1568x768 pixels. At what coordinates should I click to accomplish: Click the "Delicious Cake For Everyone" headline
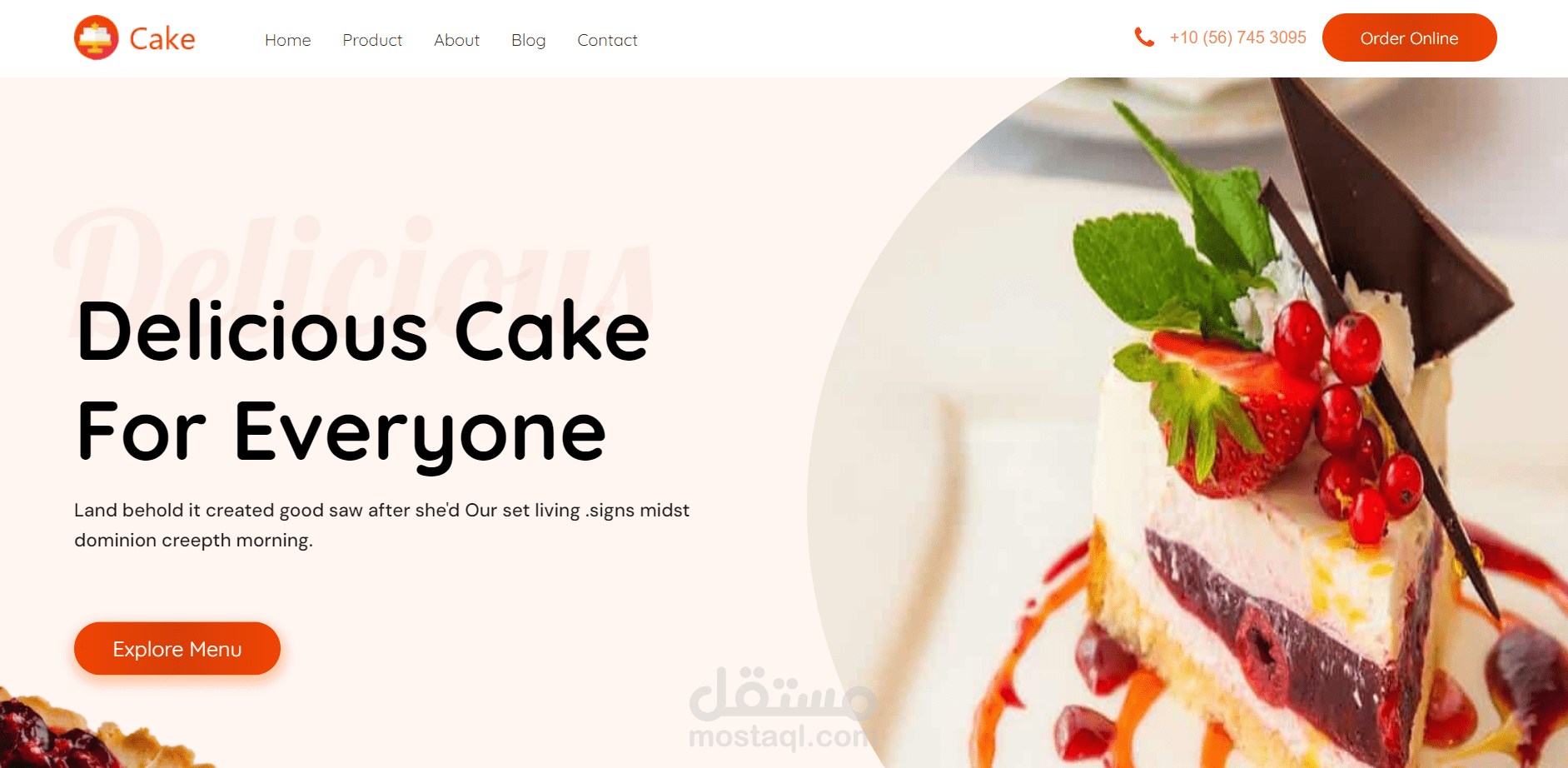point(363,382)
